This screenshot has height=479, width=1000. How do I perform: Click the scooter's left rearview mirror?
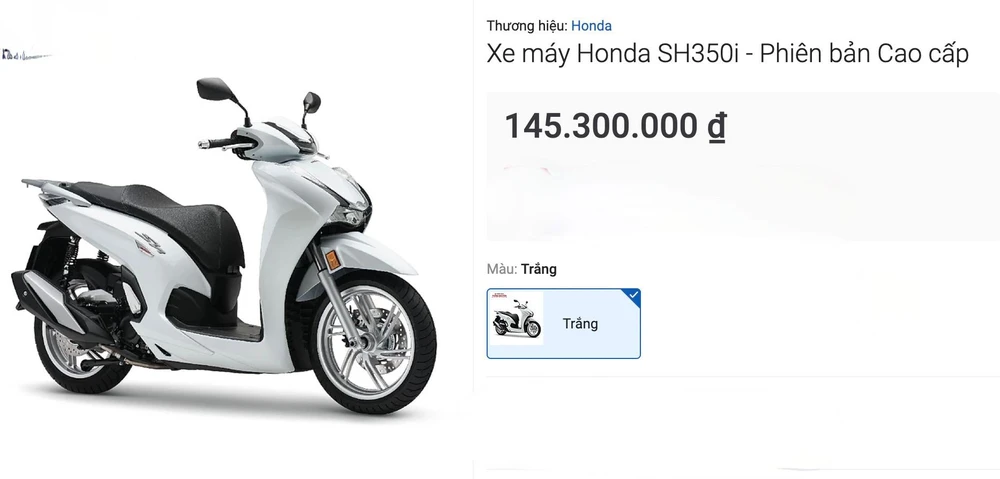click(x=216, y=89)
